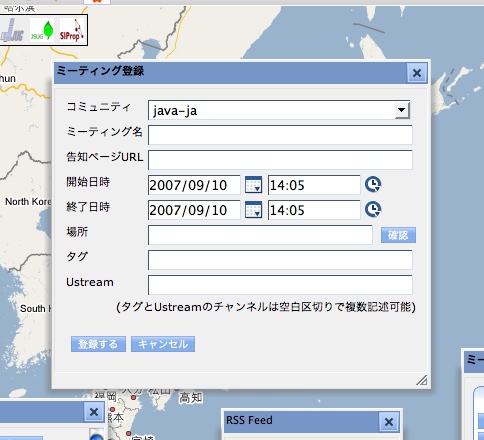Screen dimensions: 484x440
Task: Click the キャンセル button
Action: (x=163, y=344)
